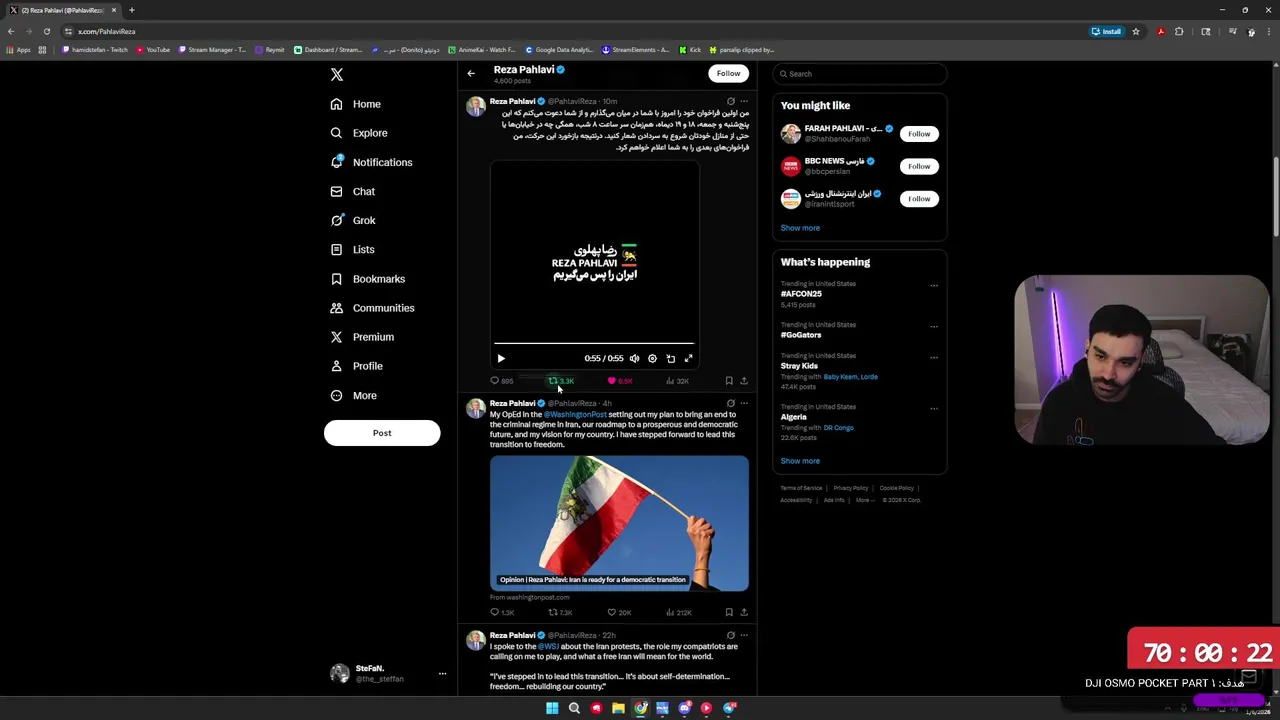The image size is (1280, 720).
Task: Open more options on 10m post
Action: point(744,102)
